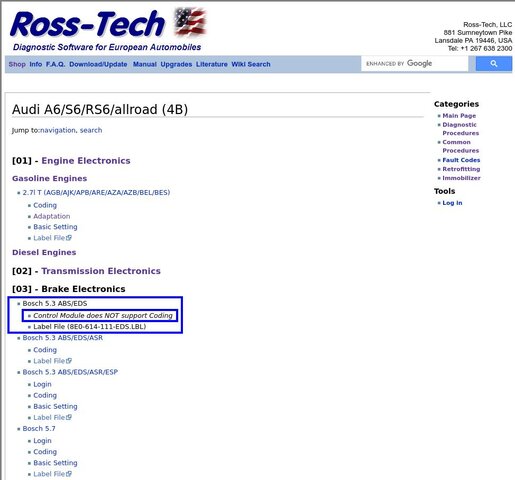Open the F.A.Q. menu item
Viewport: 515px width, 480px height.
point(55,64)
